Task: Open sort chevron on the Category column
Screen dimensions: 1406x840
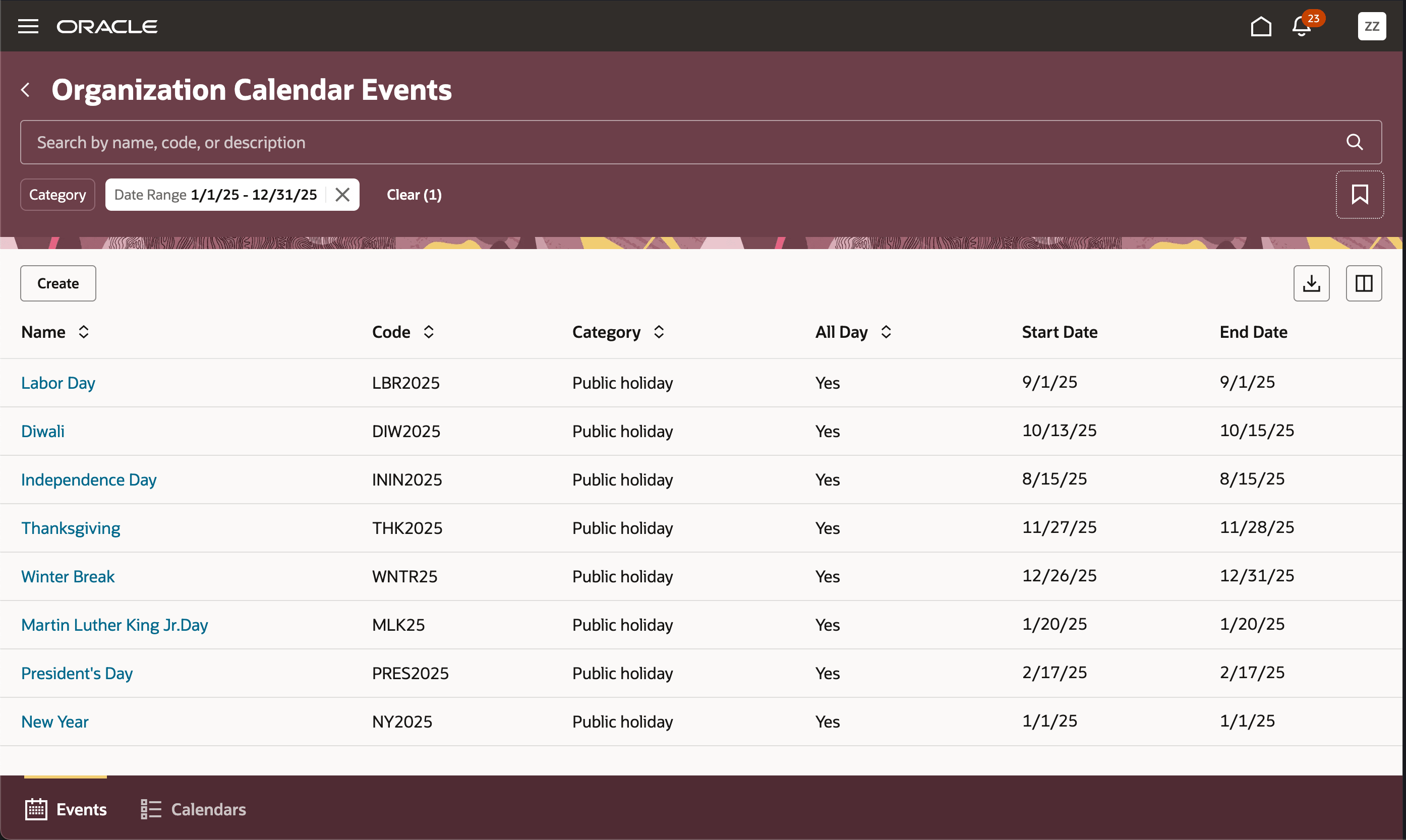Action: pos(659,332)
